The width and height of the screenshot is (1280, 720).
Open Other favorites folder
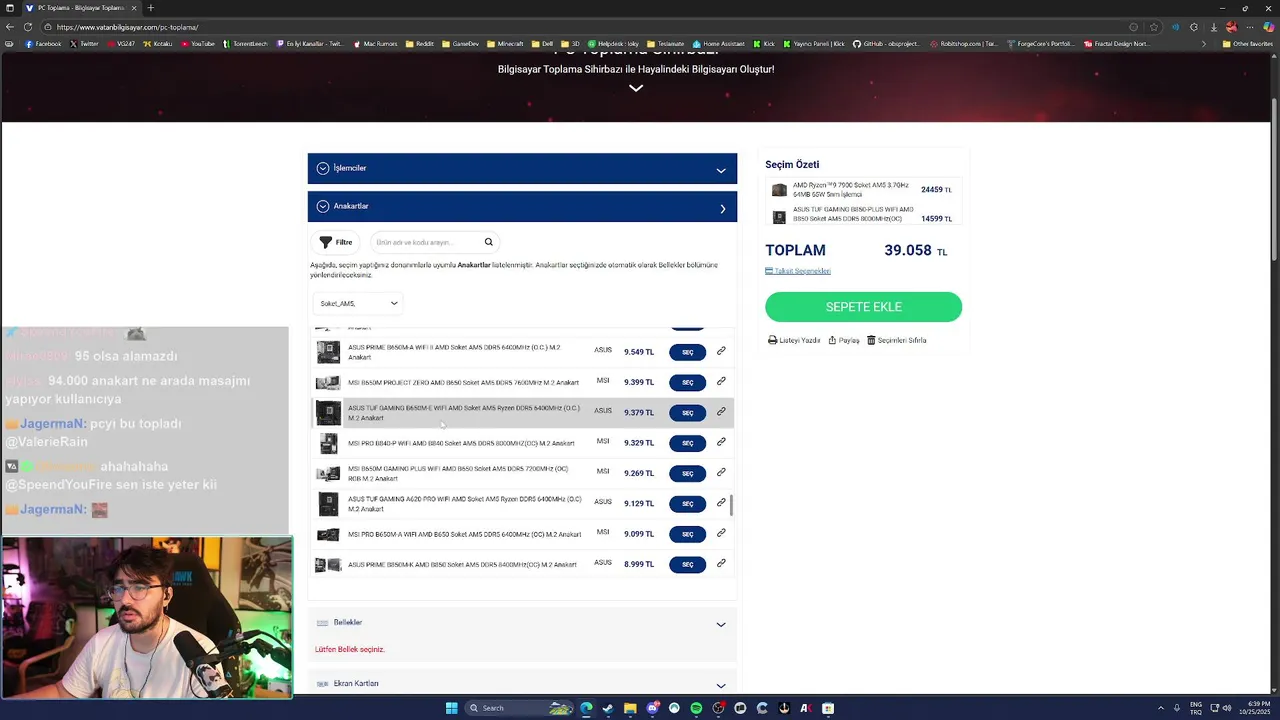tap(1247, 44)
